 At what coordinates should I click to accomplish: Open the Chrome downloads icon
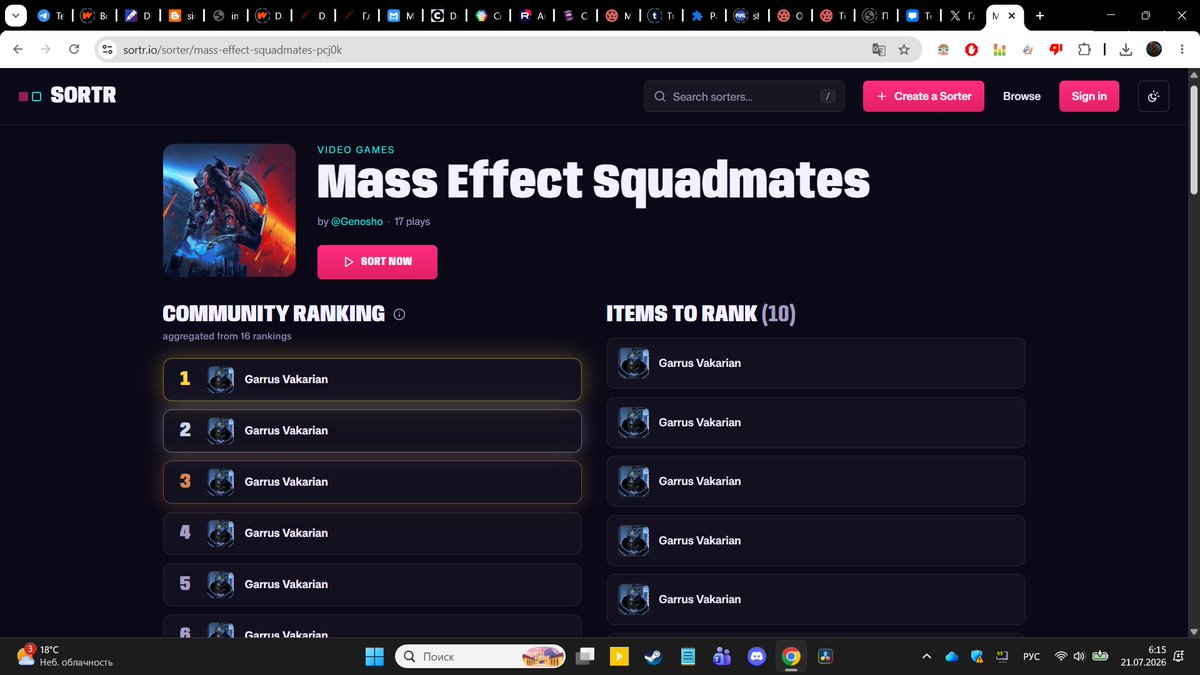click(1126, 49)
